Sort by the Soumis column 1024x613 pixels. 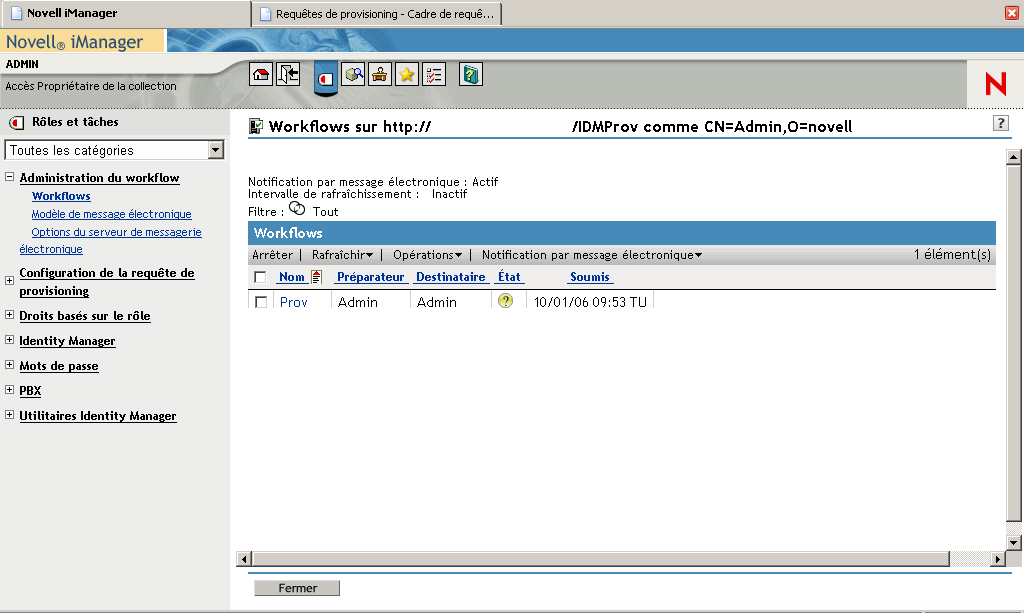click(x=590, y=277)
